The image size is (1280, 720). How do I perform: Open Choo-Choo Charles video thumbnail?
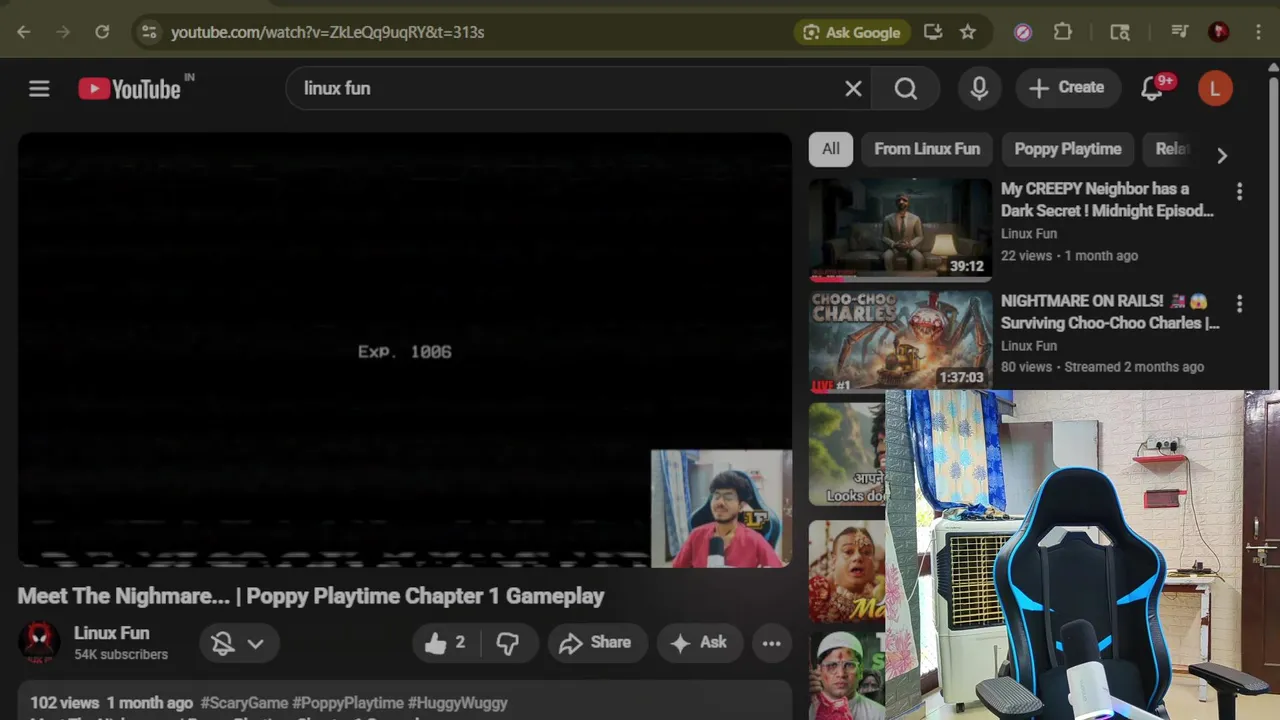click(900, 342)
